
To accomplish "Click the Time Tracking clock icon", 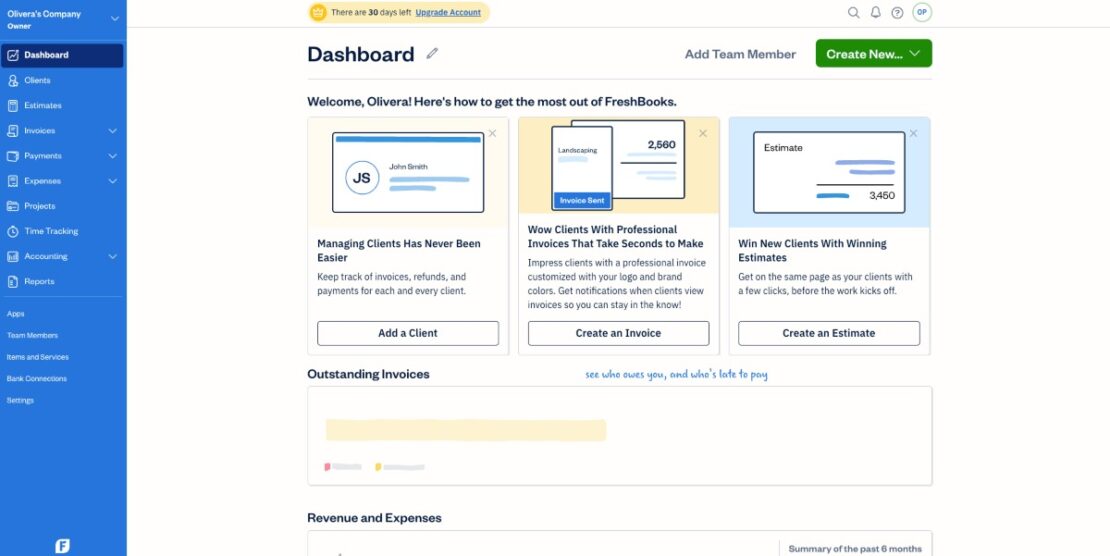I will point(13,231).
